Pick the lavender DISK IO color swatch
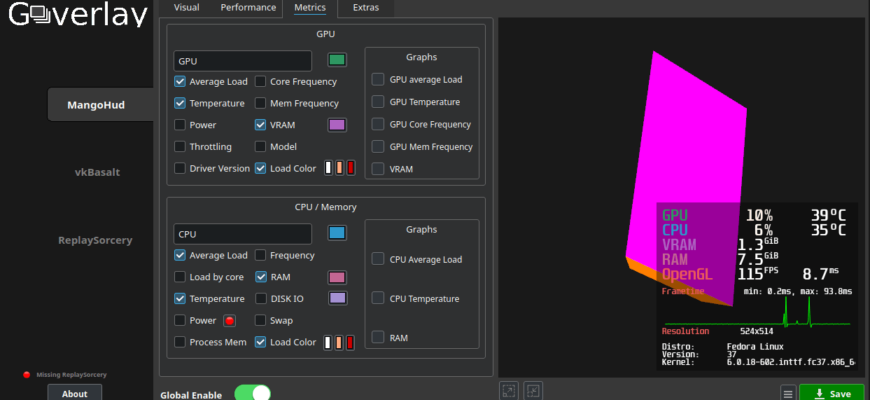This screenshot has width=870, height=400. pyautogui.click(x=337, y=298)
